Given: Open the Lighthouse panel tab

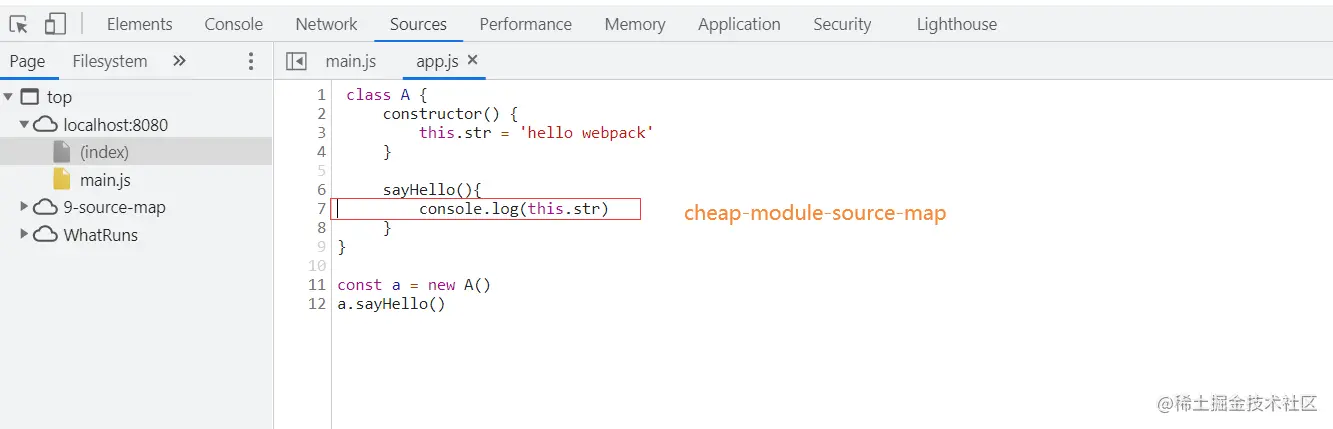Looking at the screenshot, I should pyautogui.click(x=956, y=24).
